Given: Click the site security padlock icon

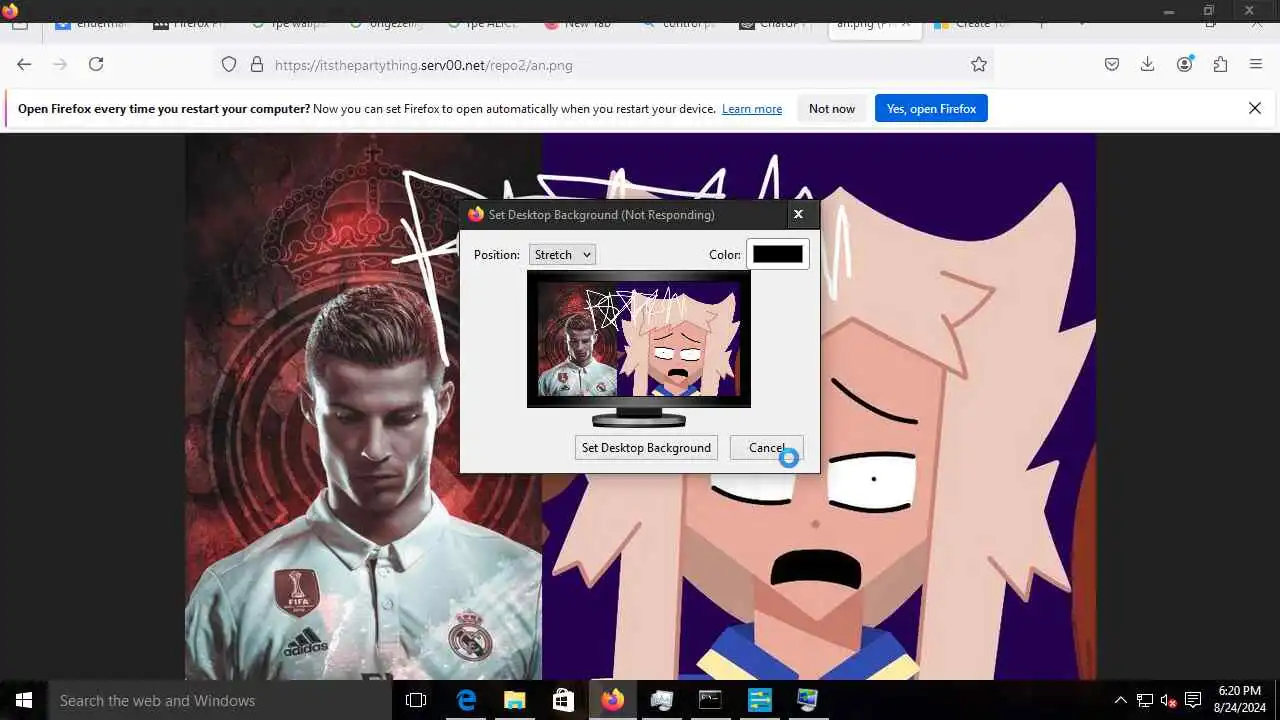Looking at the screenshot, I should point(257,64).
